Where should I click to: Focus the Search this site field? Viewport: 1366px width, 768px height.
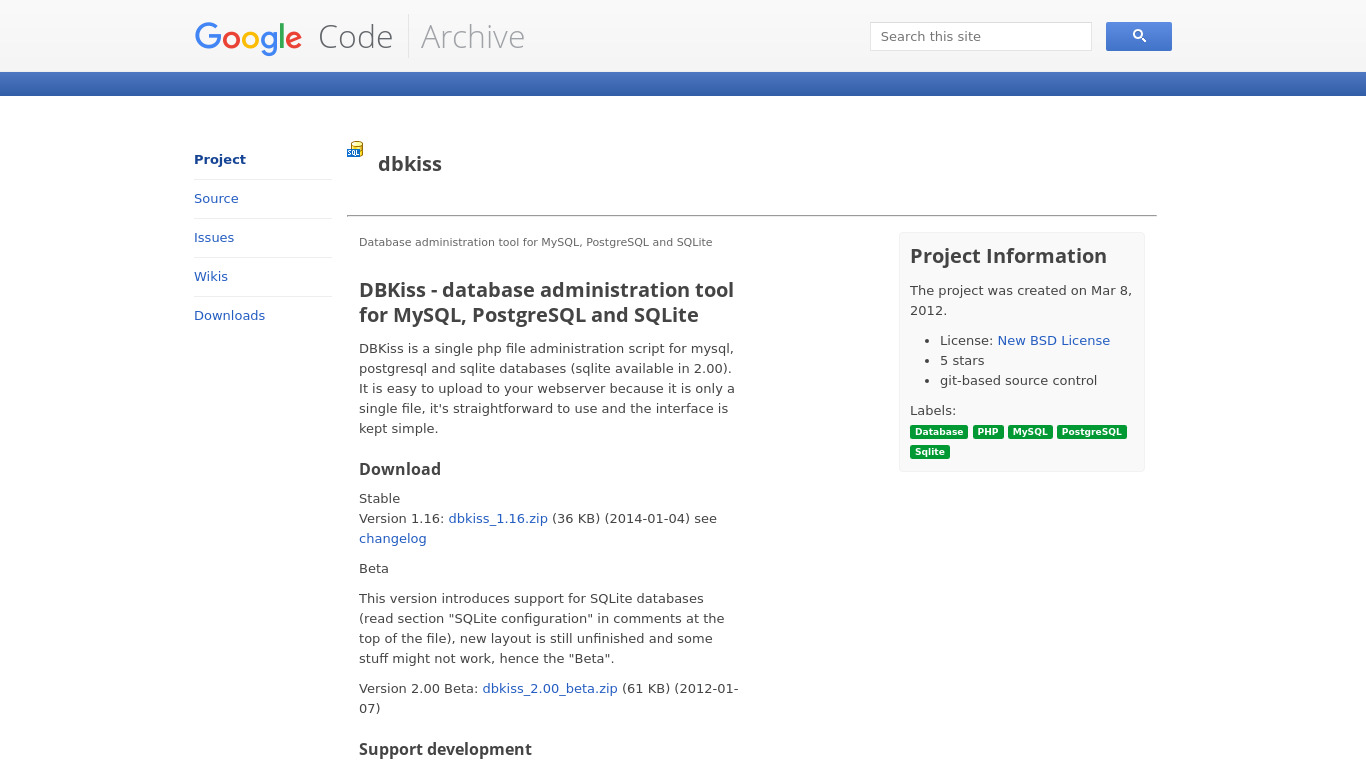click(980, 36)
